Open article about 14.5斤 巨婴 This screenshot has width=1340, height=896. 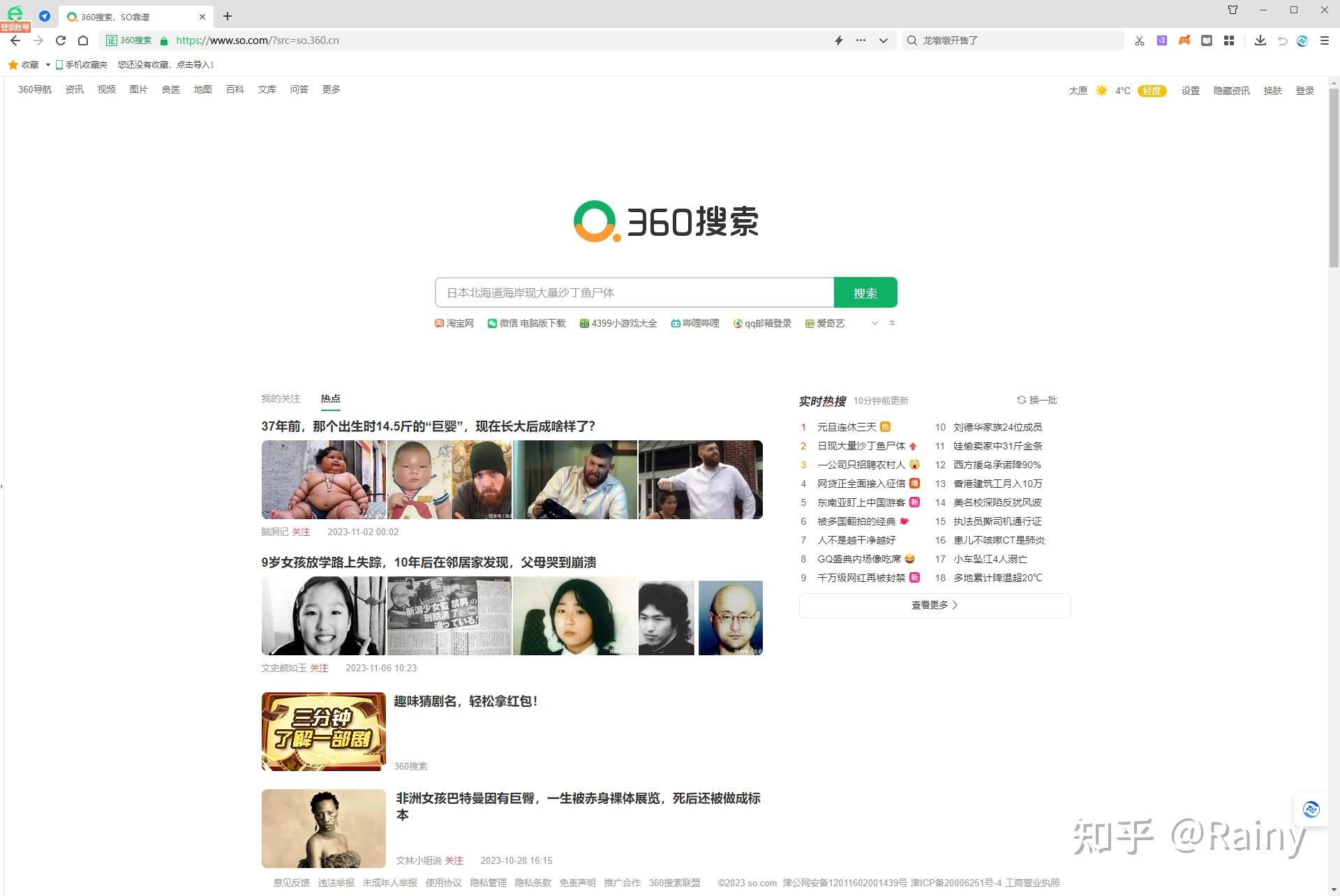(428, 426)
